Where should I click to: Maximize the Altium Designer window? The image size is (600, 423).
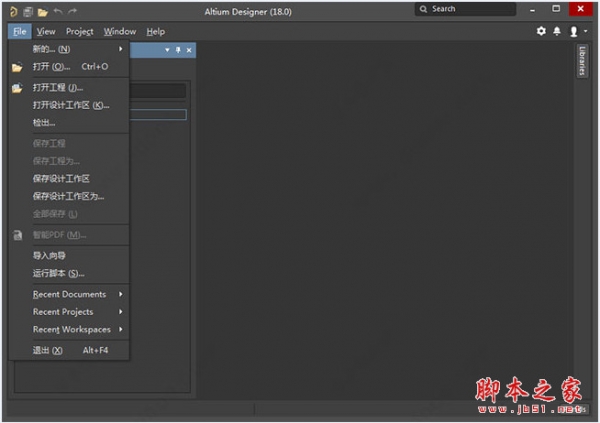[556, 9]
